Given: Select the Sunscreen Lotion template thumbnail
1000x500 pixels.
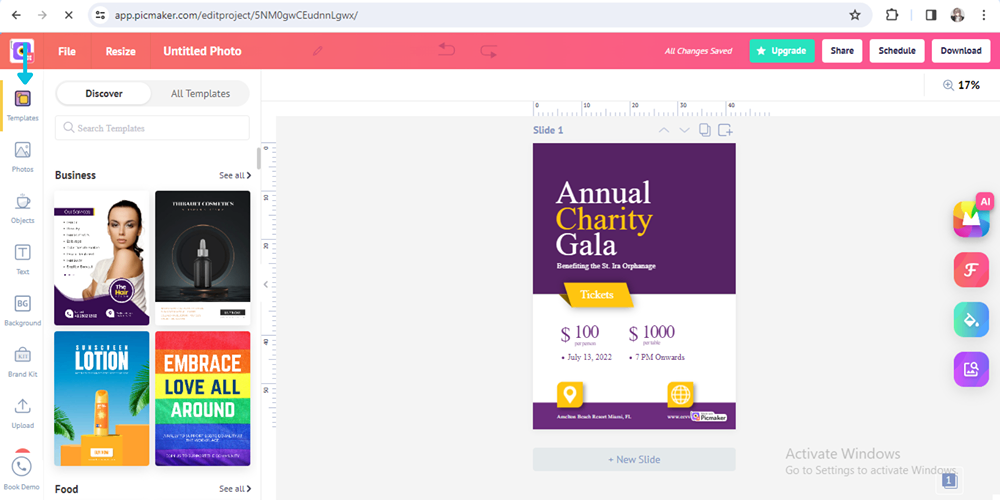Looking at the screenshot, I should pos(102,399).
